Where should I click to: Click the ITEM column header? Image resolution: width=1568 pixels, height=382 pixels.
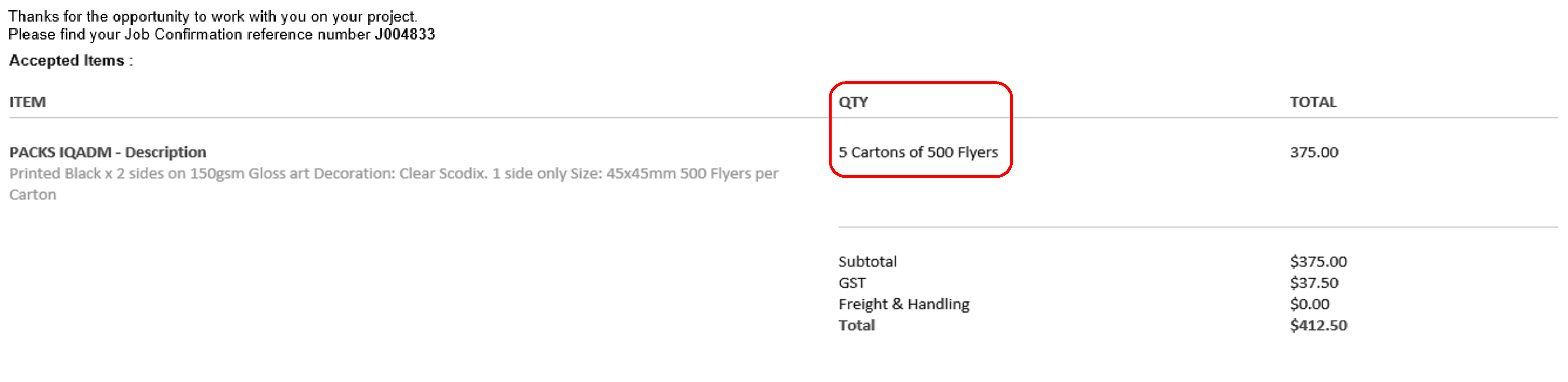(27, 102)
